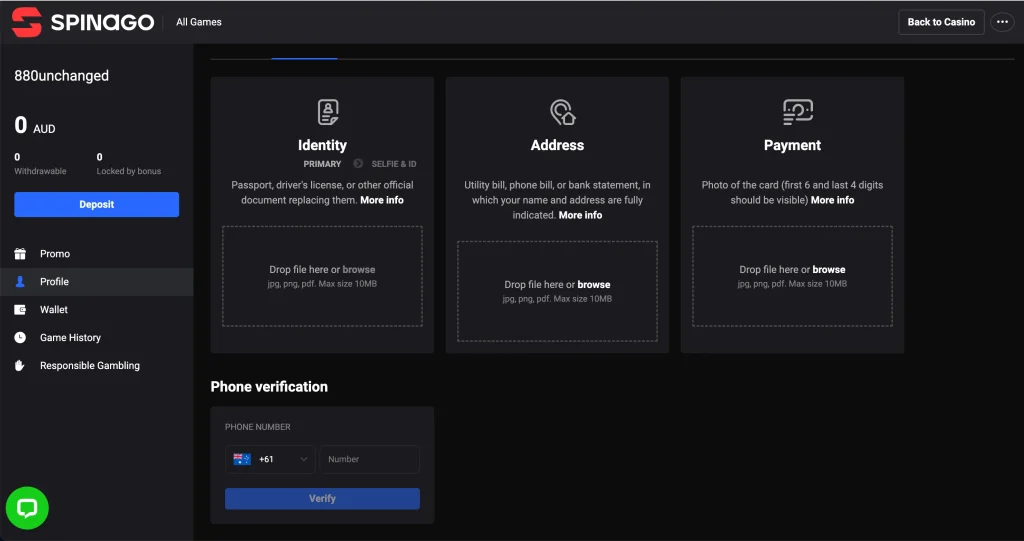Viewport: 1024px width, 541px height.
Task: Click the Address file drop zone
Action: click(557, 291)
